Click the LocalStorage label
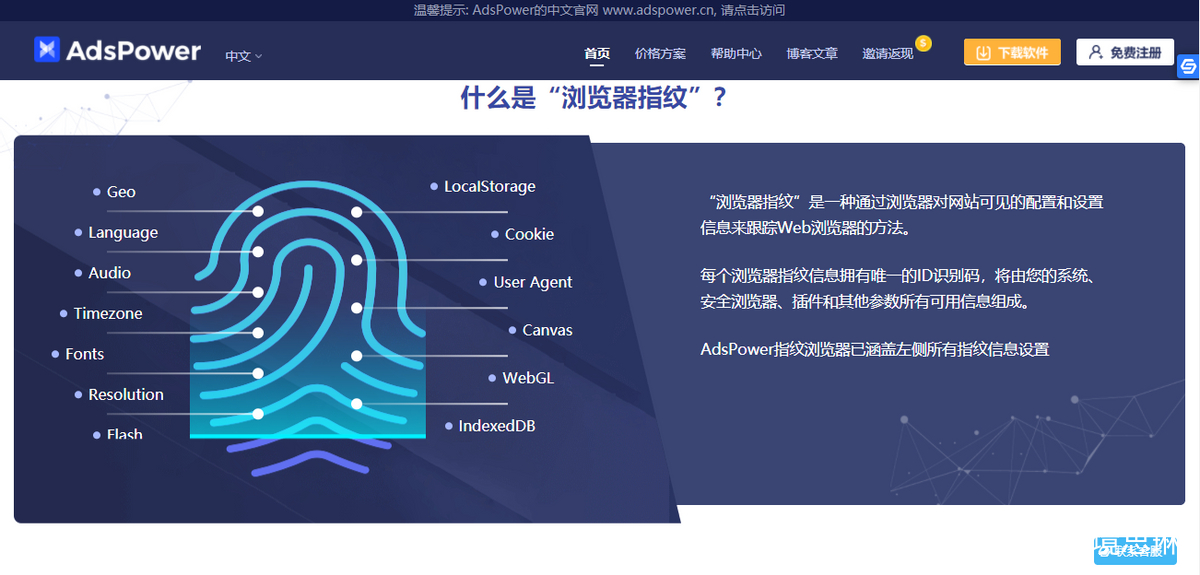Viewport: 1200px width, 575px height. tap(490, 186)
